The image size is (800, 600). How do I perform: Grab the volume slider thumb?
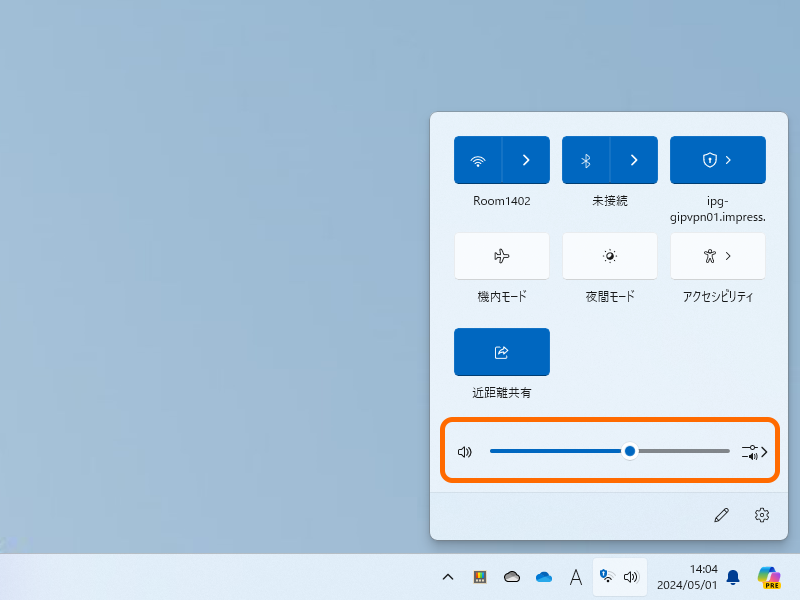630,451
